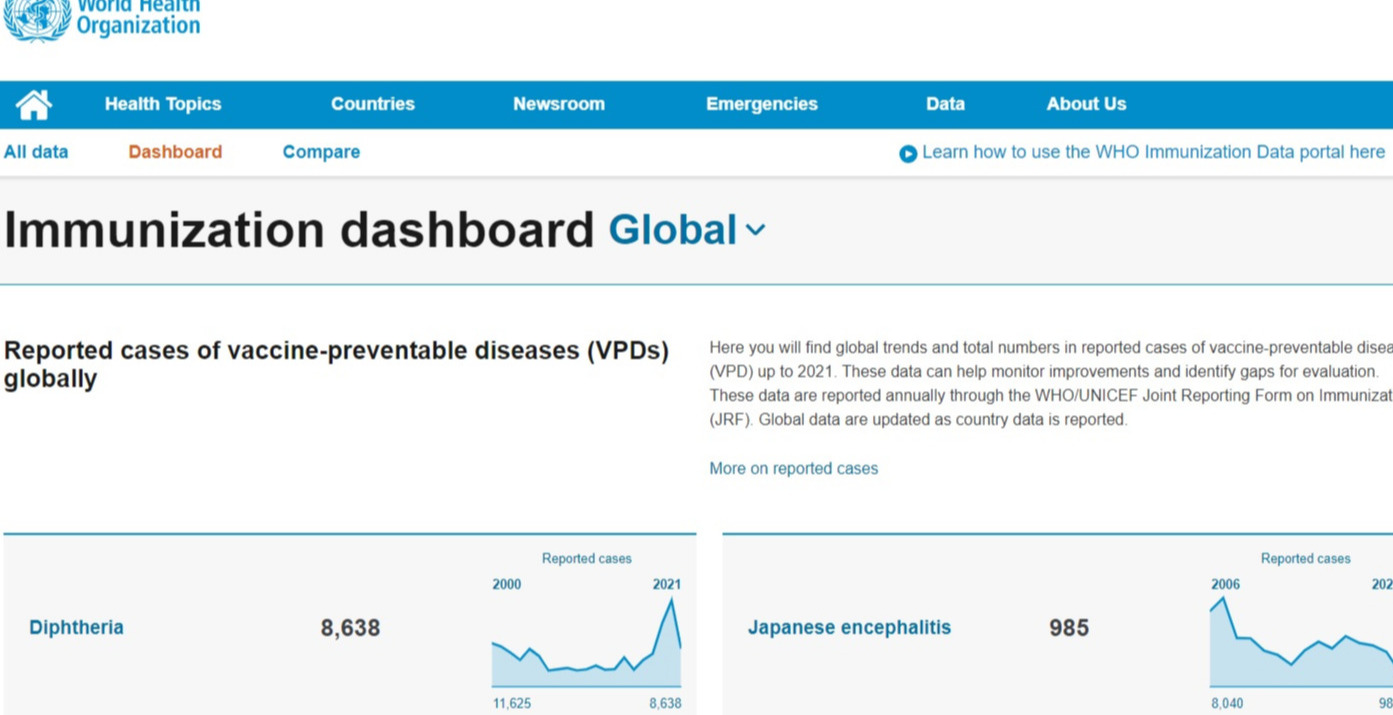Follow the More on reported cases link
Image resolution: width=1393 pixels, height=715 pixels.
[793, 468]
